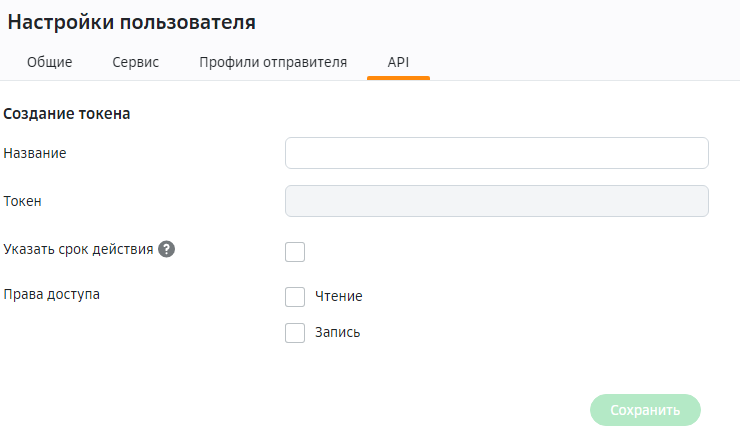
Task: Switch to the Общие tab
Action: point(49,62)
